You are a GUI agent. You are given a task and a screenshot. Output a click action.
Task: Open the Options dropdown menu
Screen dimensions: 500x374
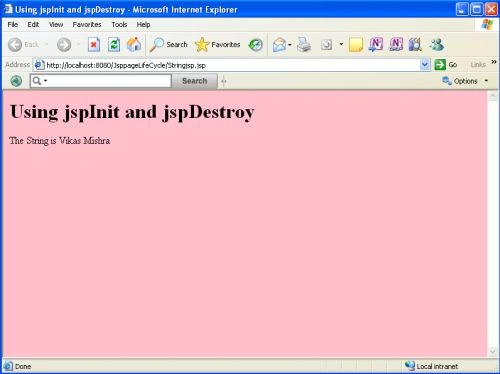point(465,81)
